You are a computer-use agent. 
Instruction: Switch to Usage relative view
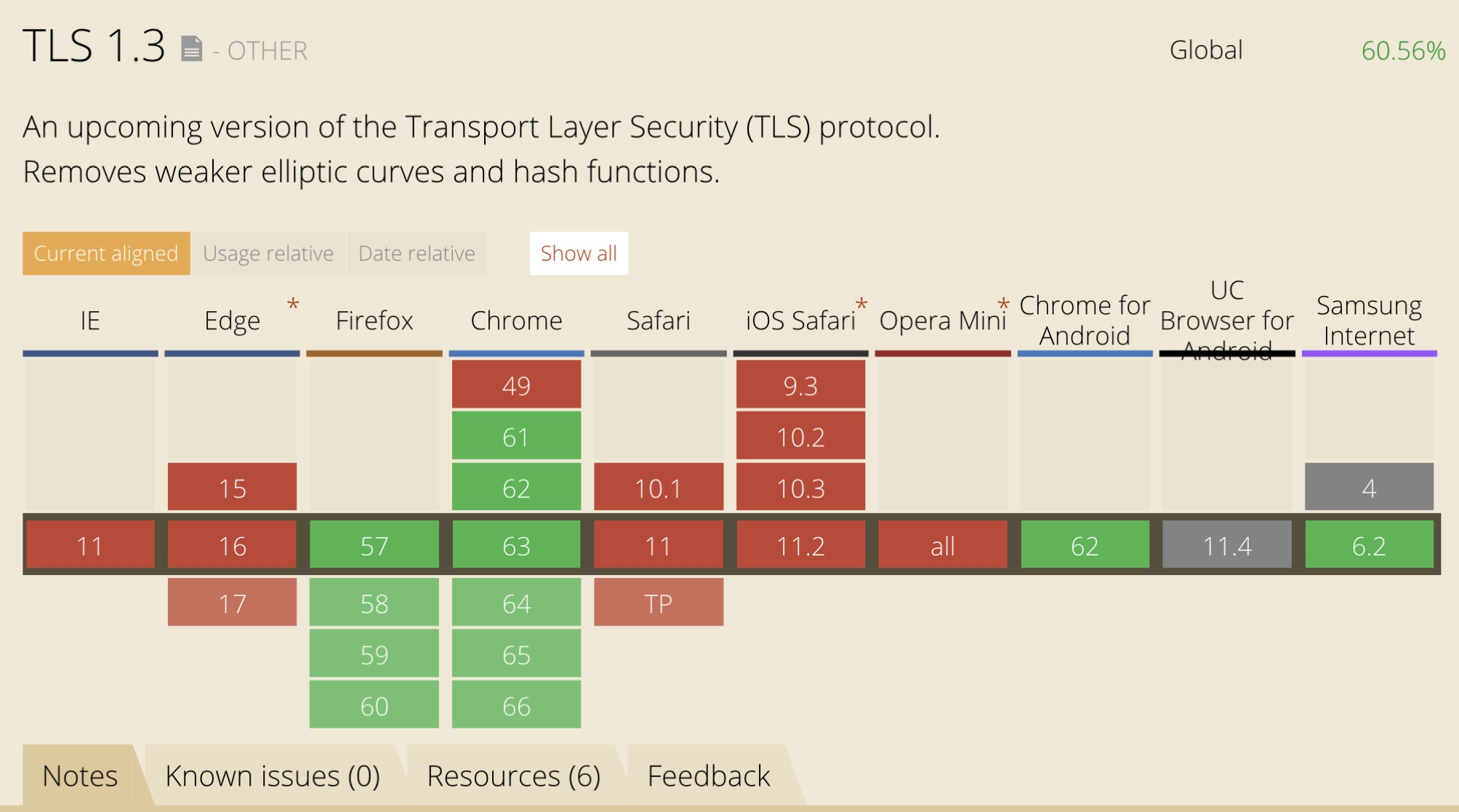tap(268, 253)
